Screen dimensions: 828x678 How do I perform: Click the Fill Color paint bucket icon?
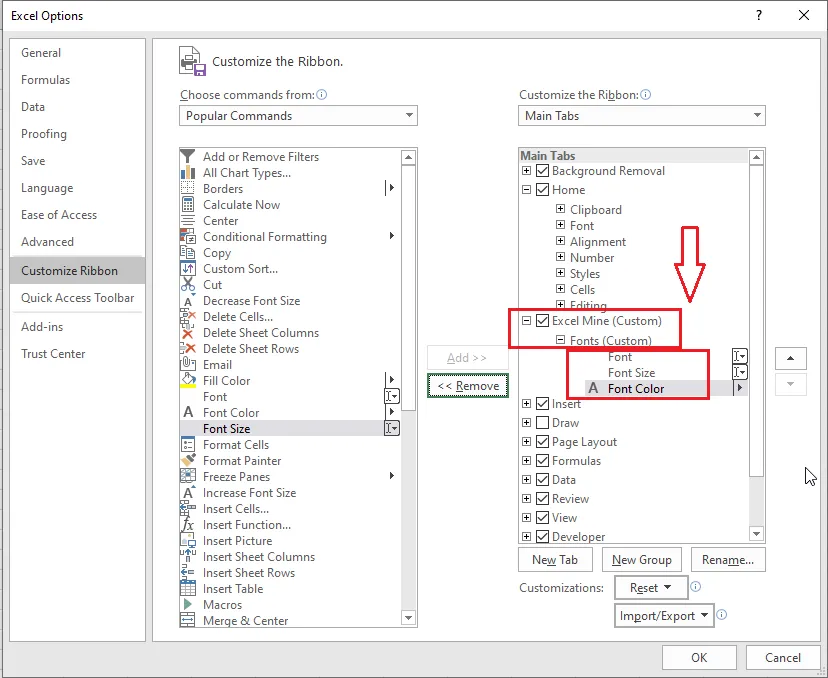point(187,380)
